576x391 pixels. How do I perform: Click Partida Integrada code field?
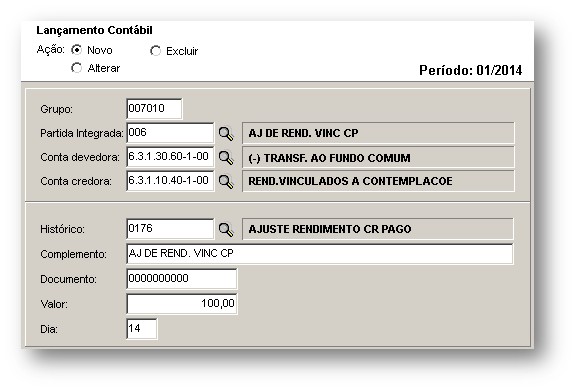[x=170, y=133]
